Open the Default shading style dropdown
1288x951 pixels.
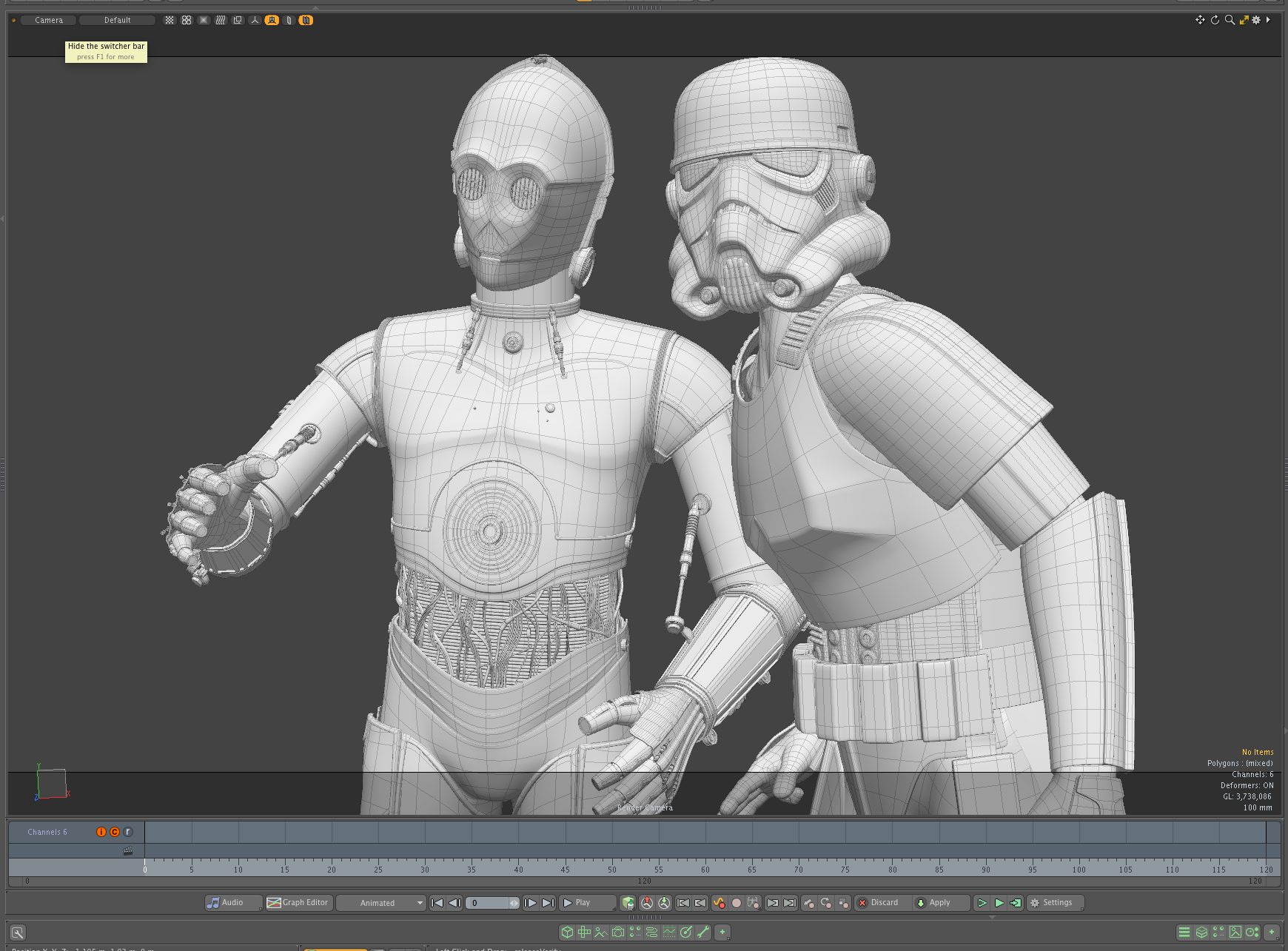click(x=117, y=20)
